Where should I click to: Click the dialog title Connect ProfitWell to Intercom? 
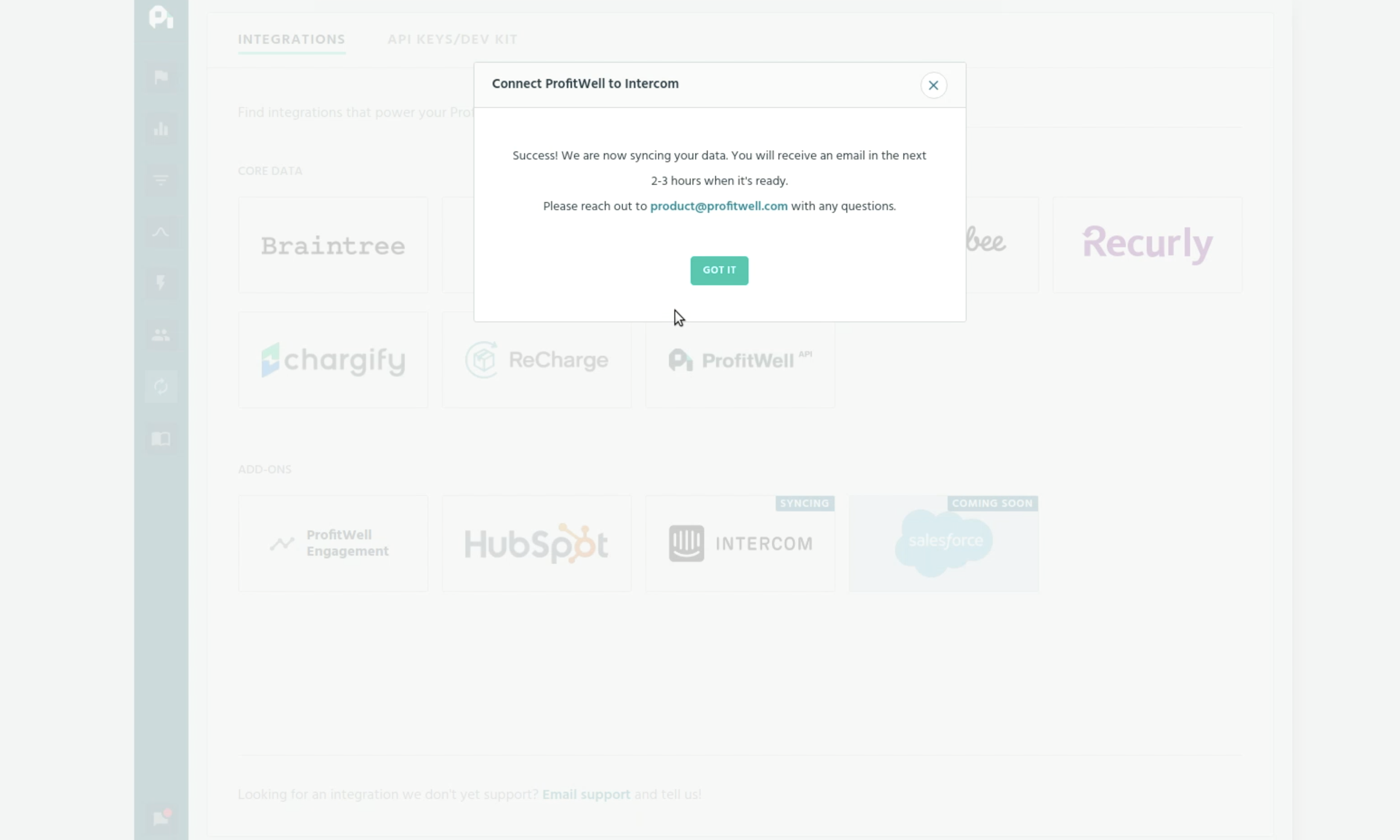(x=585, y=84)
